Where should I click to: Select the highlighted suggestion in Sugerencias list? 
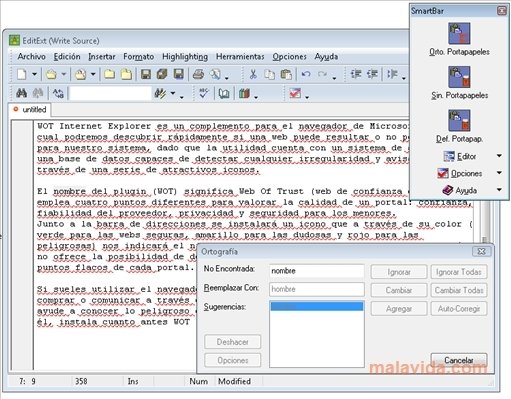pyautogui.click(x=317, y=307)
